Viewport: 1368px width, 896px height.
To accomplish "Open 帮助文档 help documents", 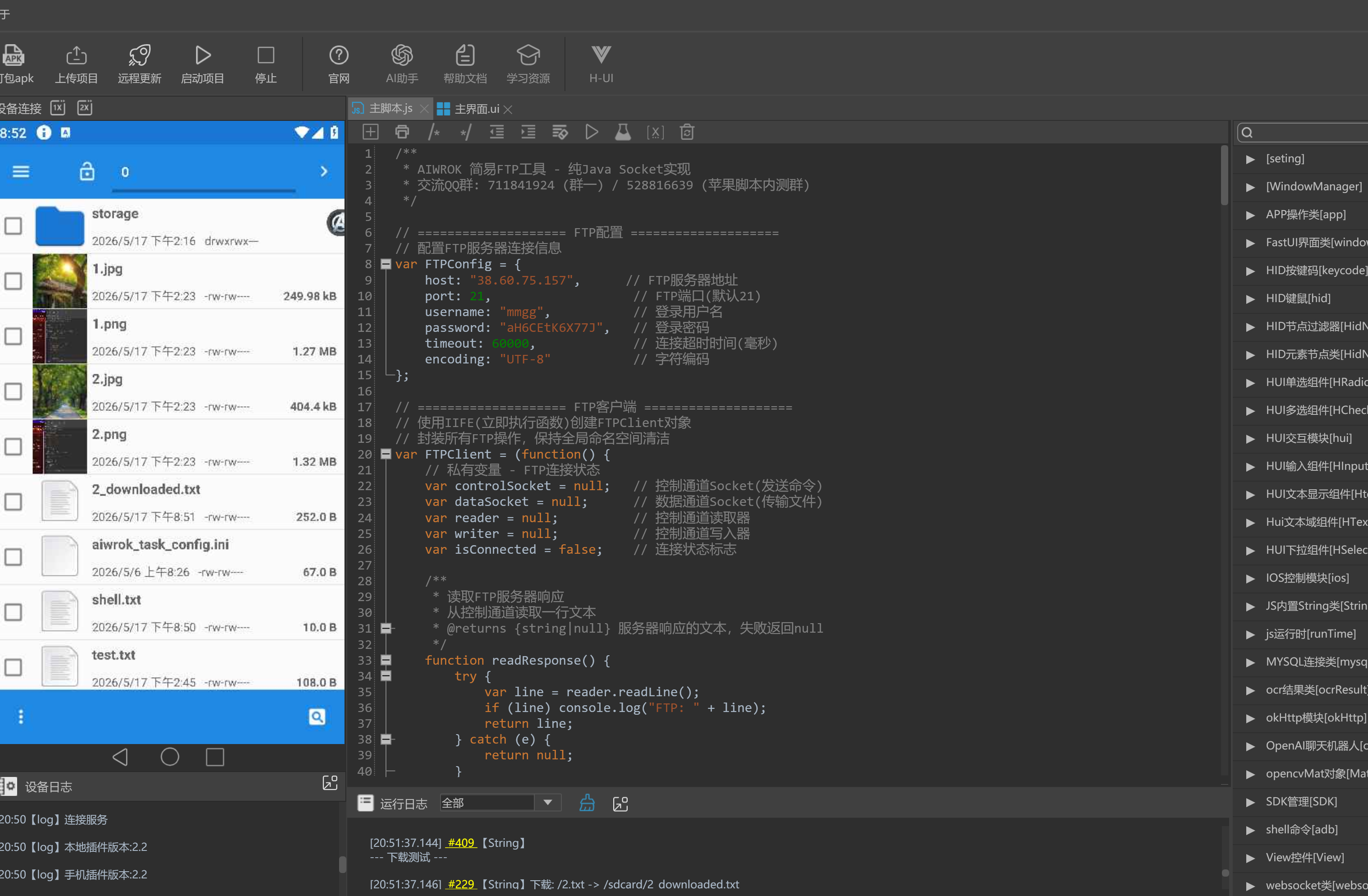I will point(465,64).
